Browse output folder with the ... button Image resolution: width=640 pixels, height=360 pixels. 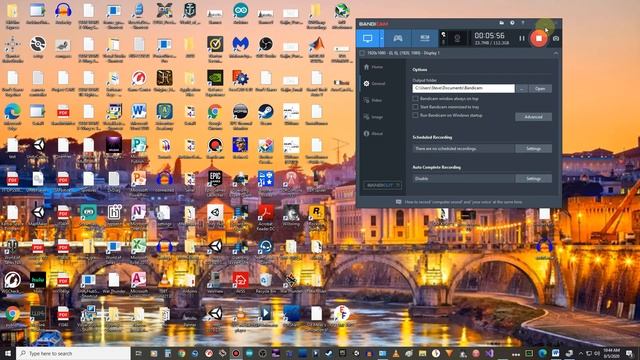(x=522, y=89)
